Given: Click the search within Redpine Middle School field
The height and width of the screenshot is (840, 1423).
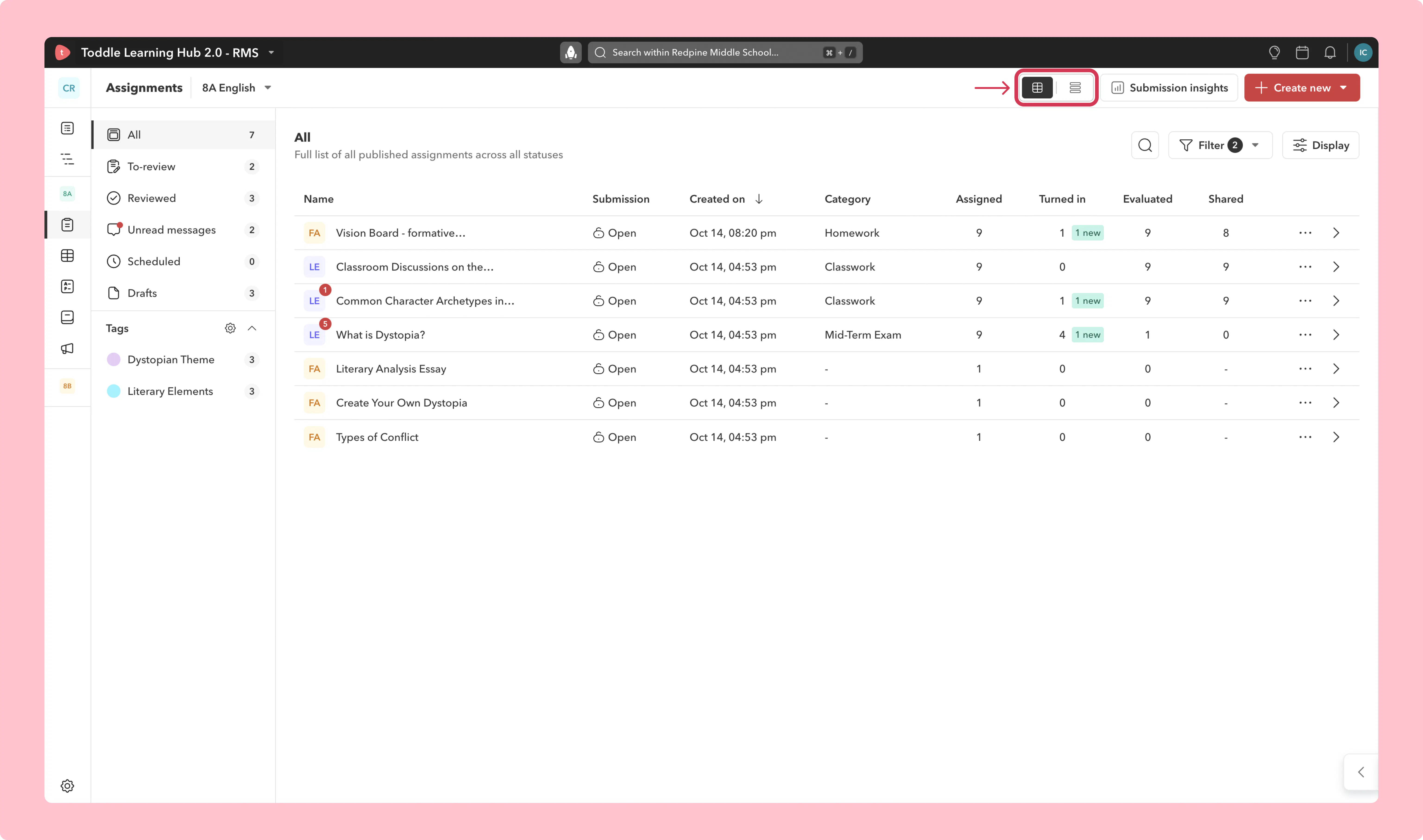Looking at the screenshot, I should click(x=725, y=53).
